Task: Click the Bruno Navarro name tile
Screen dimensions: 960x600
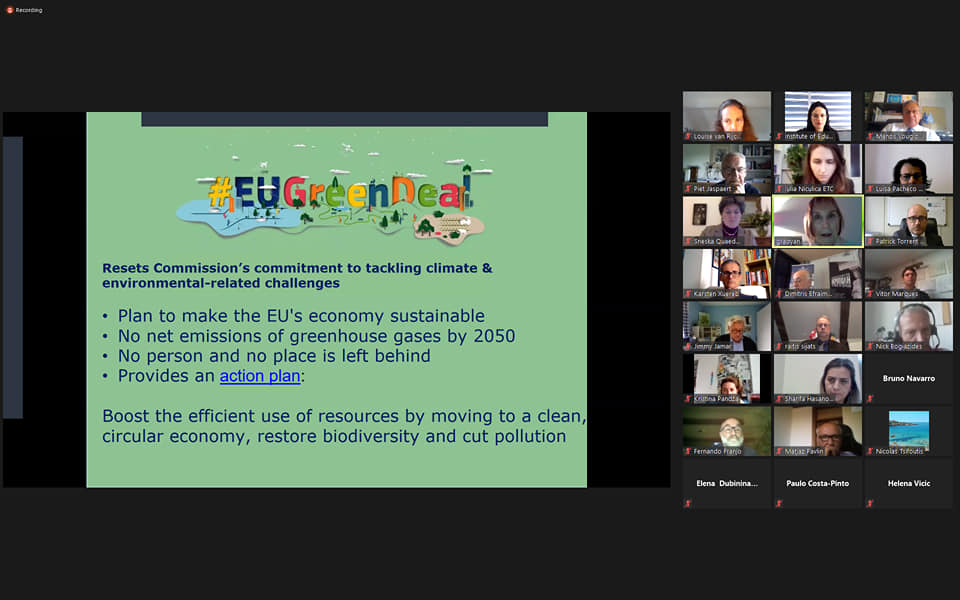Action: pos(908,379)
